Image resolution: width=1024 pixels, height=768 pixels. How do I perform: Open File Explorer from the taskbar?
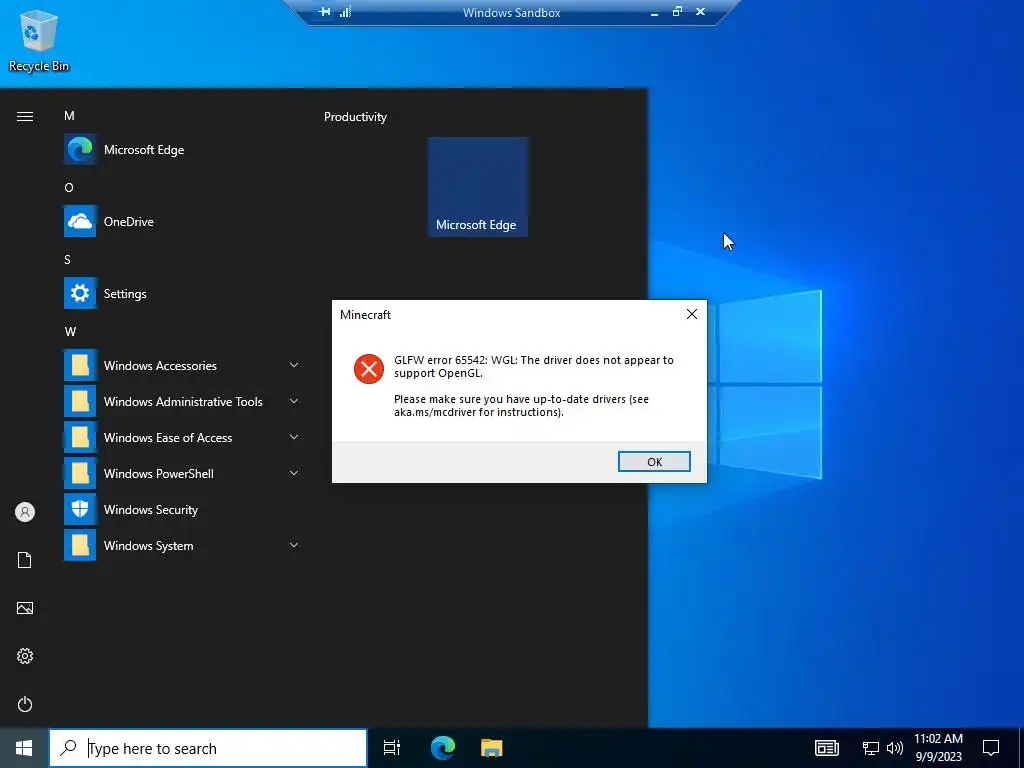pyautogui.click(x=492, y=748)
